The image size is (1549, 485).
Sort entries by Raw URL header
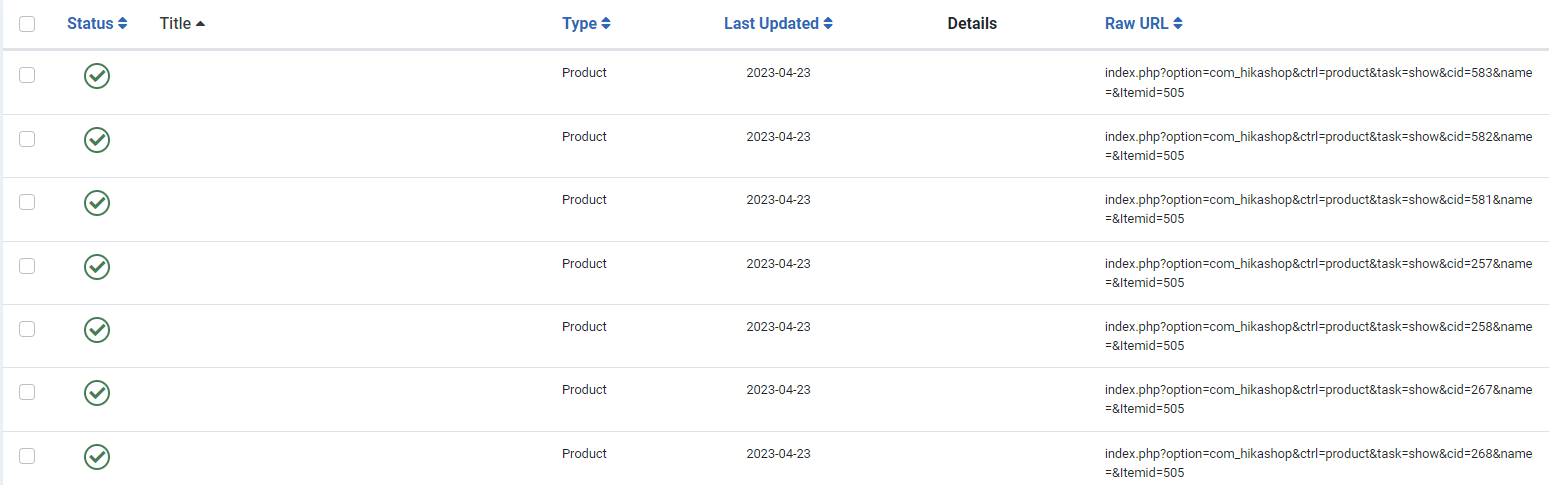pos(1144,24)
